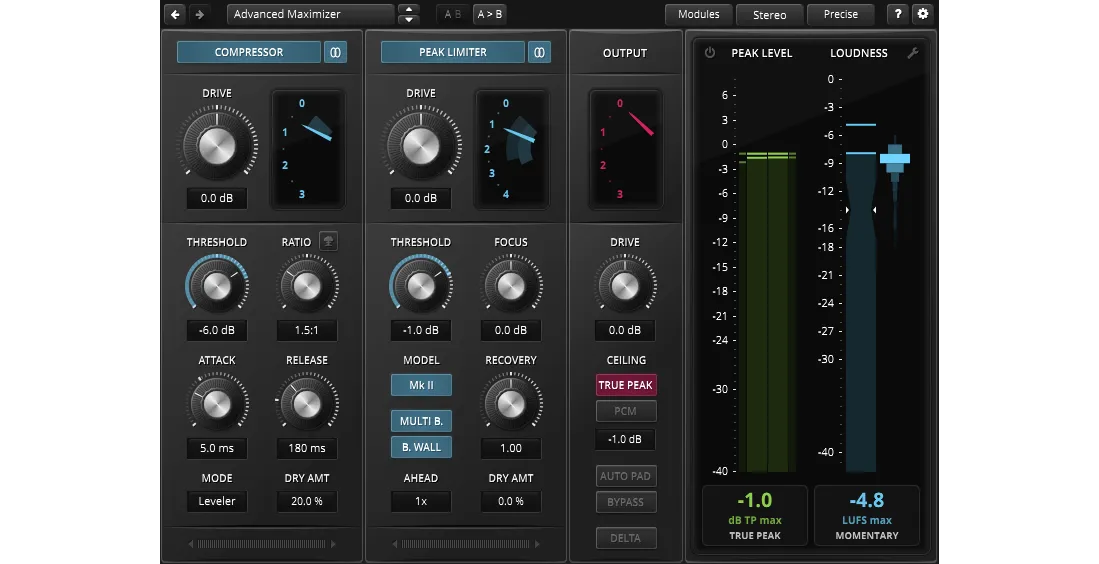1099x564 pixels.
Task: Open the help question mark icon
Action: [x=898, y=14]
